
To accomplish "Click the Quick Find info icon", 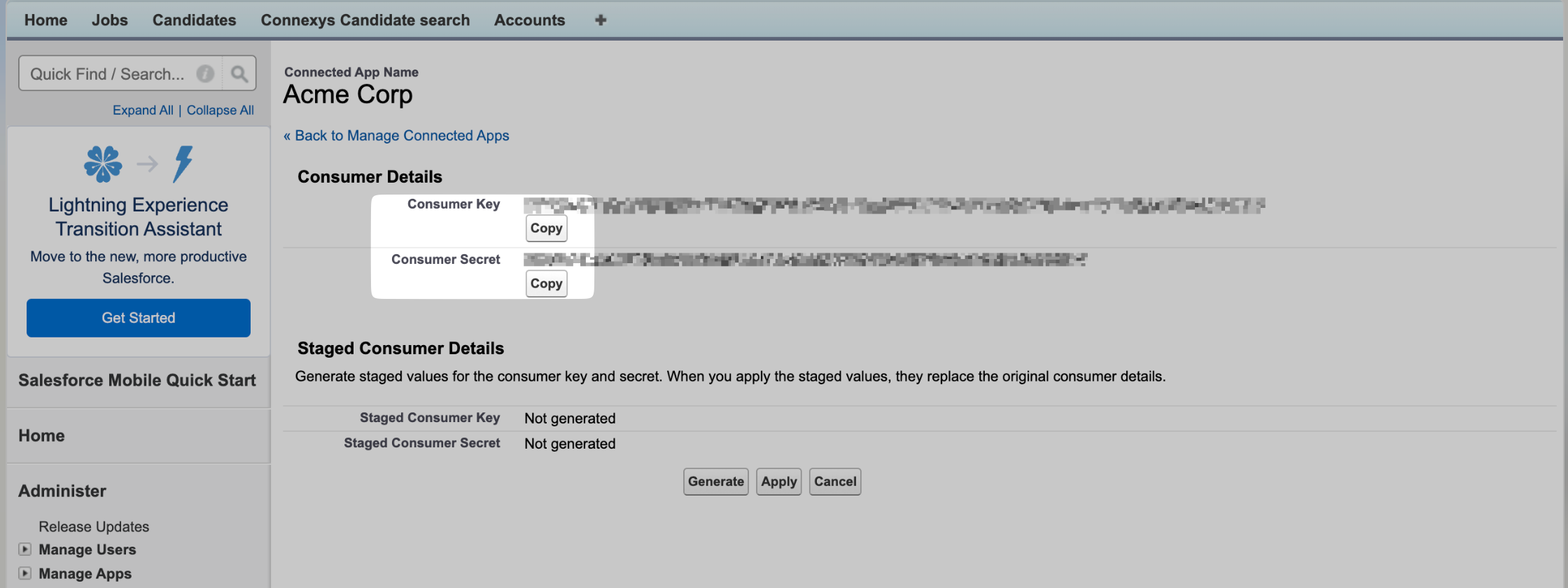I will click(205, 73).
